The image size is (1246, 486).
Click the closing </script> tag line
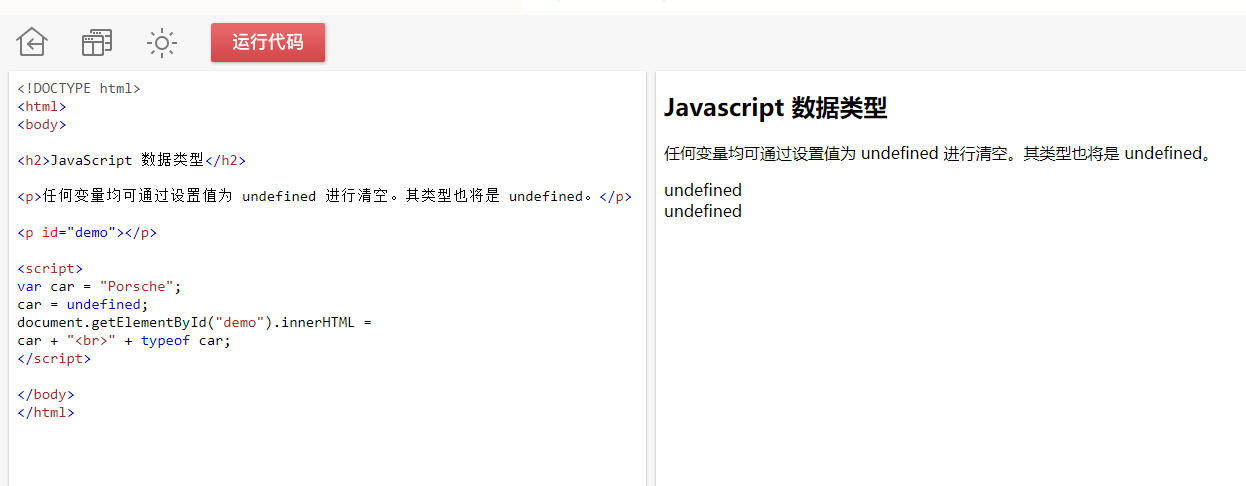click(54, 358)
